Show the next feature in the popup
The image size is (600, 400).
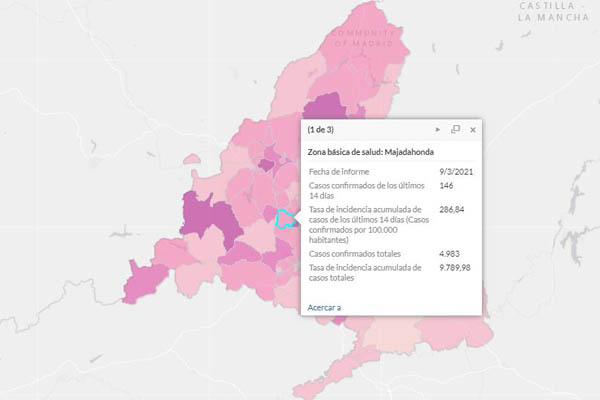tap(438, 130)
